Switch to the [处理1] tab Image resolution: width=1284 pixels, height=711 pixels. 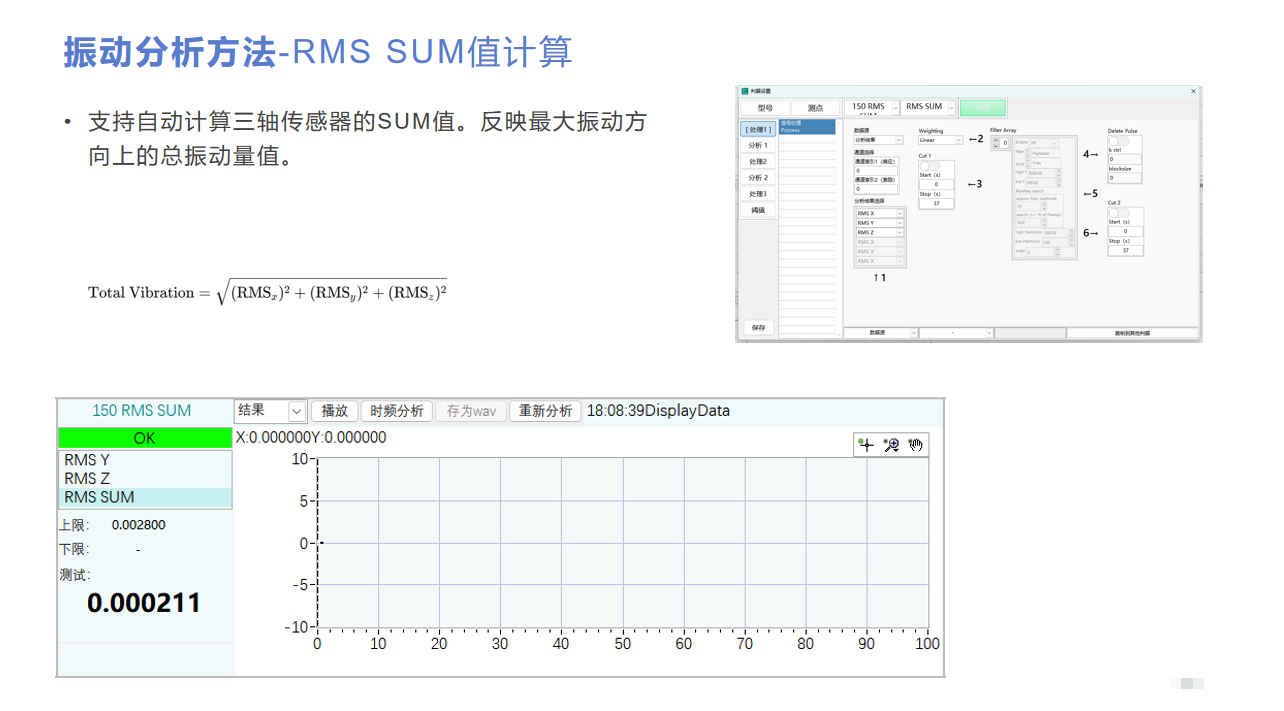758,129
